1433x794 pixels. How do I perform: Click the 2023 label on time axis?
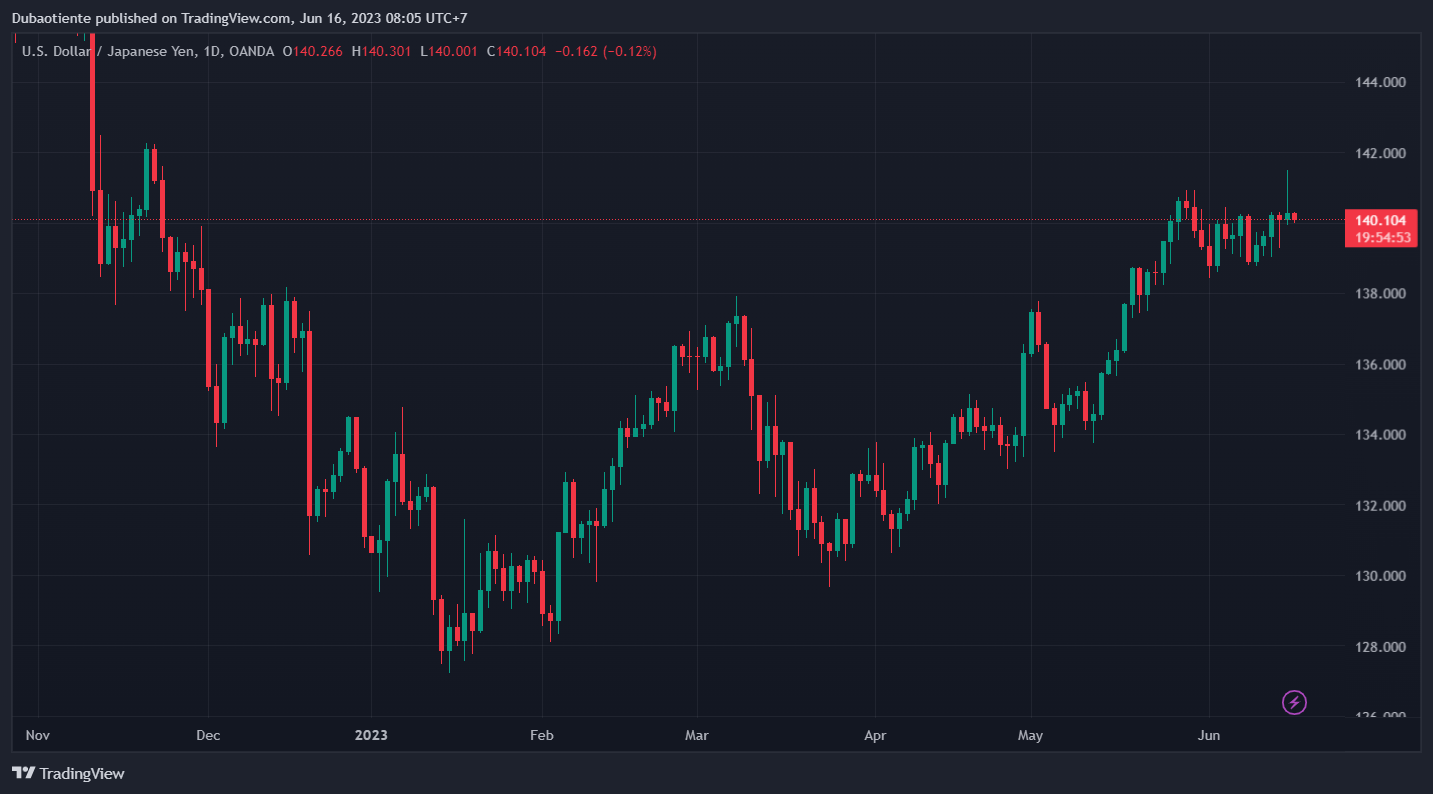[x=370, y=736]
